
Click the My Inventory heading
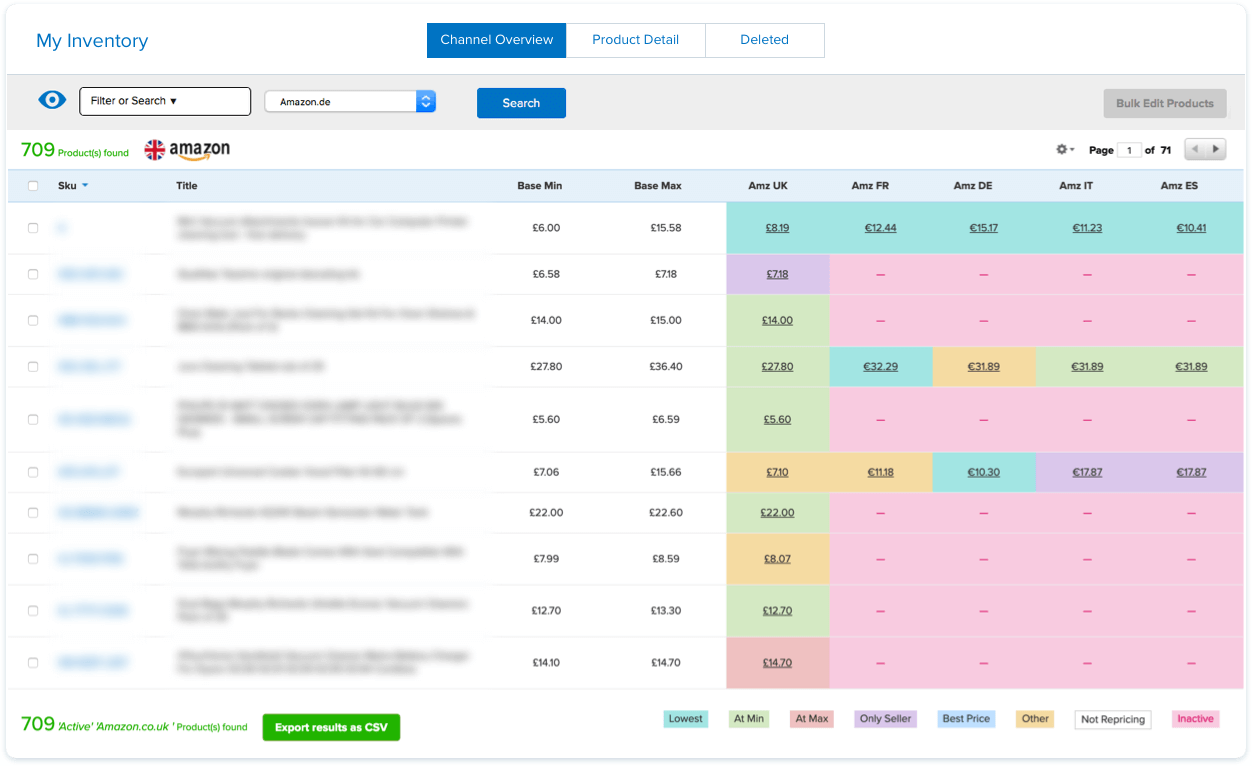click(92, 41)
